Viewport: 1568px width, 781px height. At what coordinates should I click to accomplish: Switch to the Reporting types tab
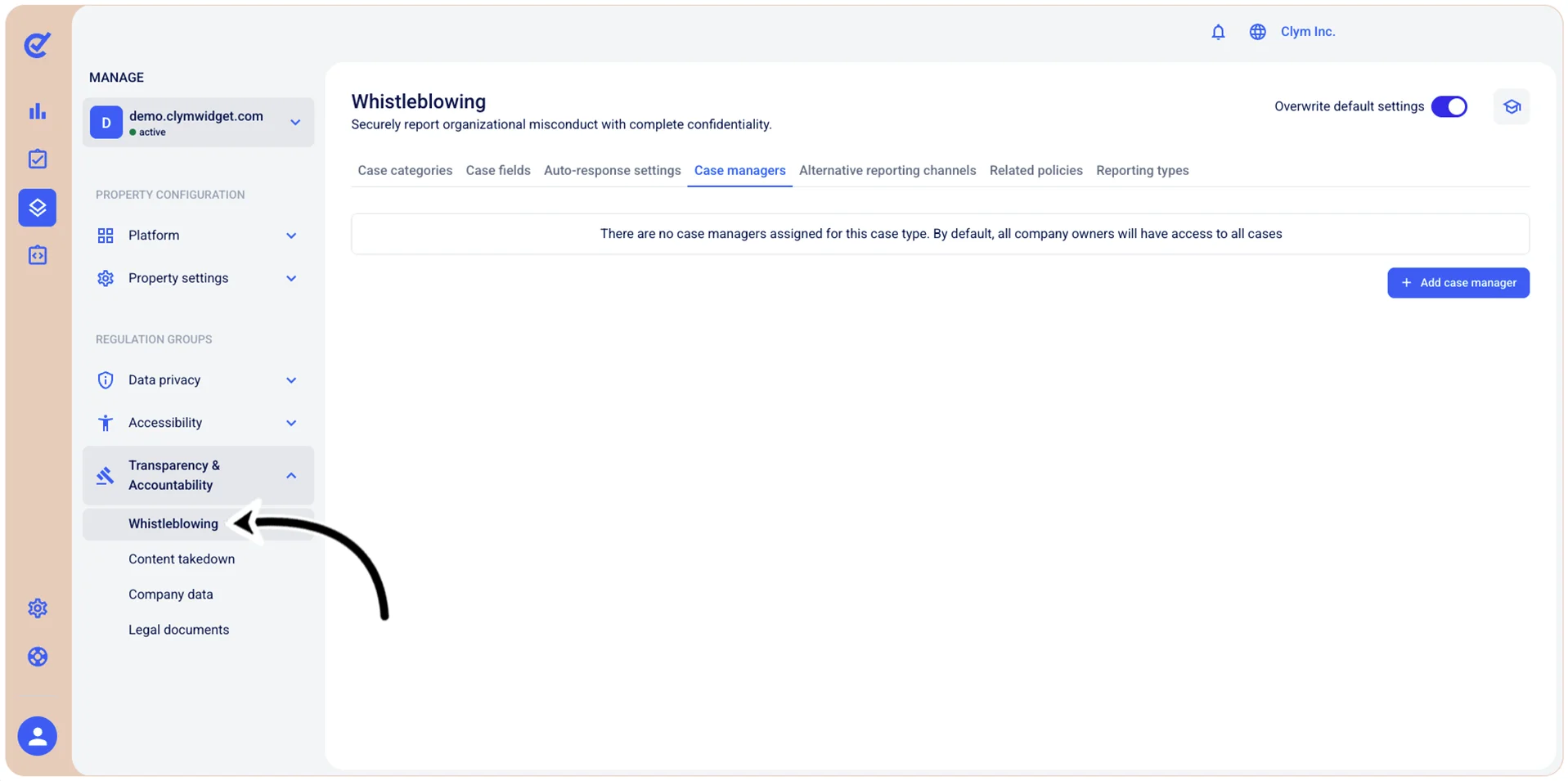pyautogui.click(x=1142, y=170)
